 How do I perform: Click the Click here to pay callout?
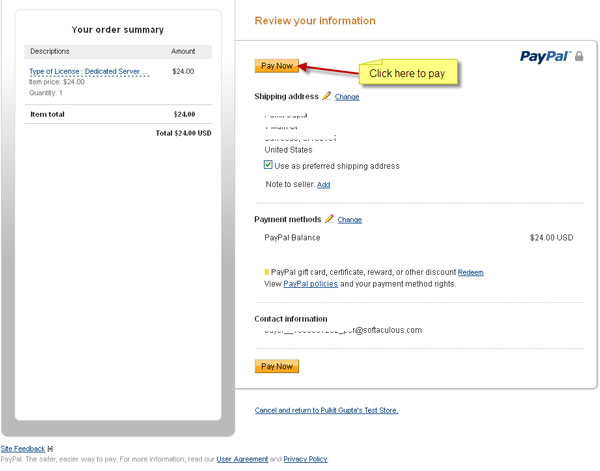coord(407,73)
